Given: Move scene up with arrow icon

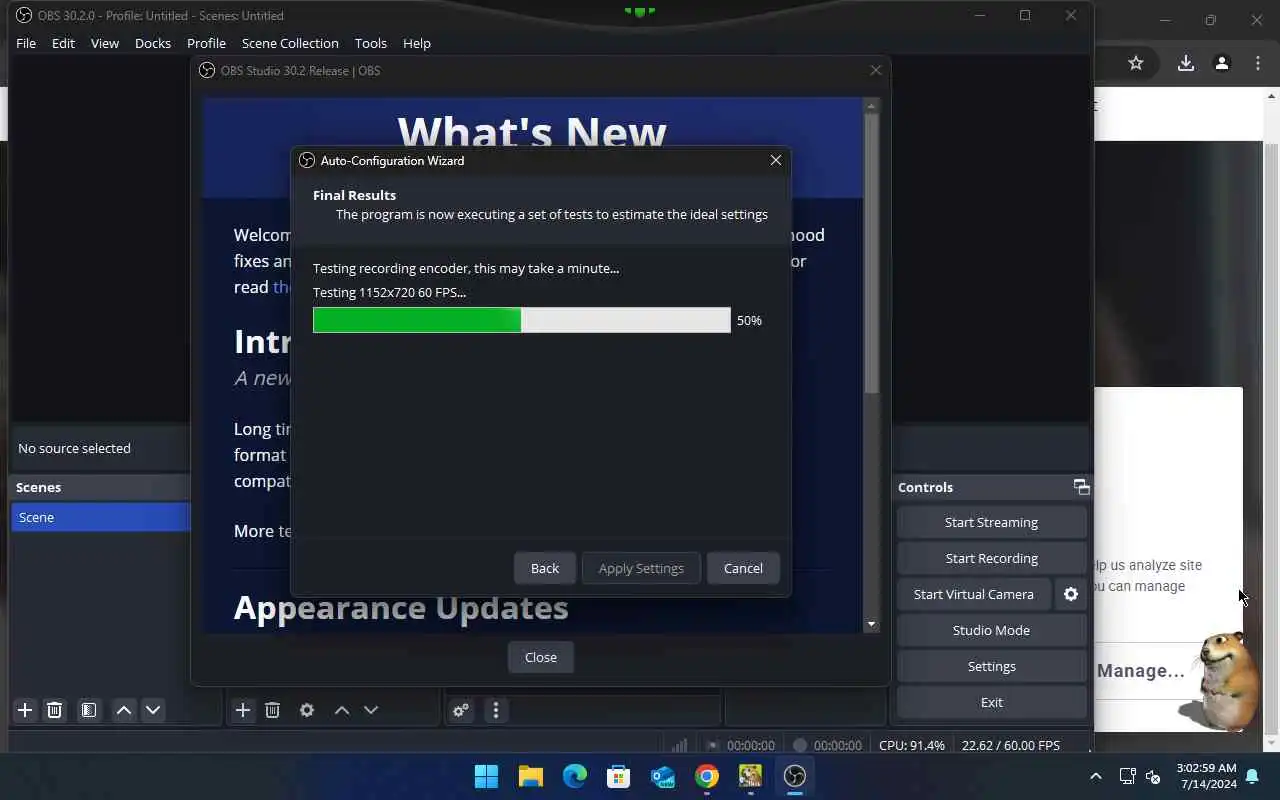Looking at the screenshot, I should click(124, 710).
